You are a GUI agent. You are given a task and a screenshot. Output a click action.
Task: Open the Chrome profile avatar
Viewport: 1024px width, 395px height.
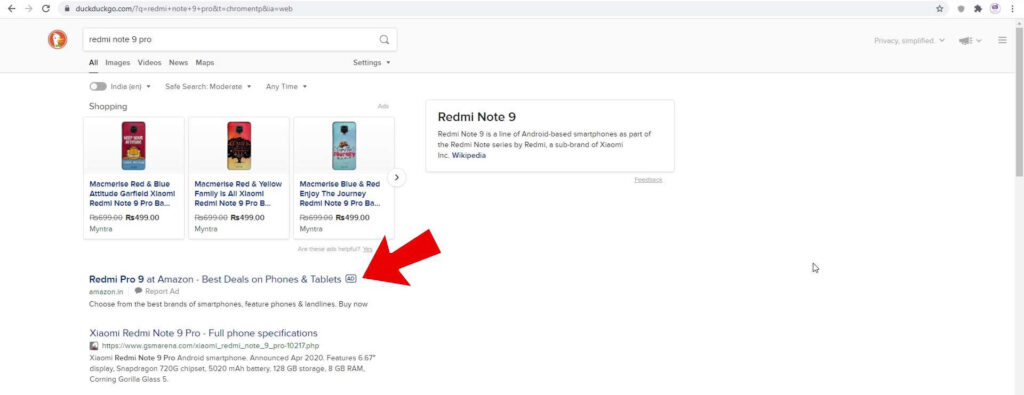coord(995,8)
